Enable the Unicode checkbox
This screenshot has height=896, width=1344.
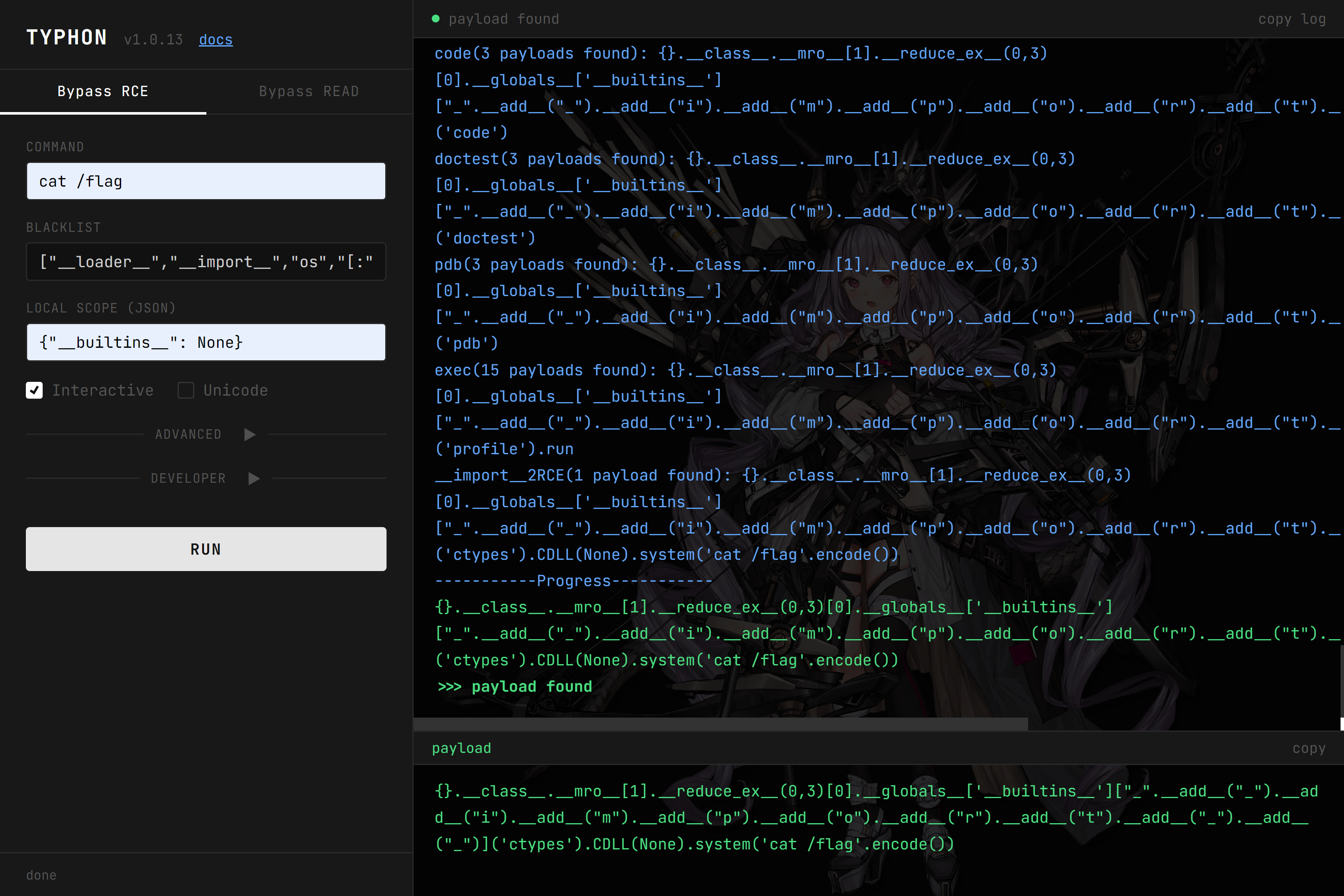click(x=186, y=390)
